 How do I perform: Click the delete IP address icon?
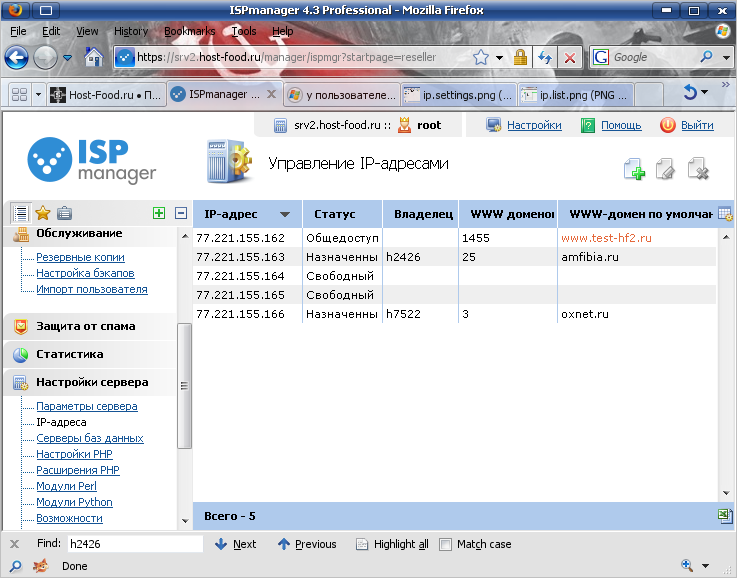coord(698,169)
